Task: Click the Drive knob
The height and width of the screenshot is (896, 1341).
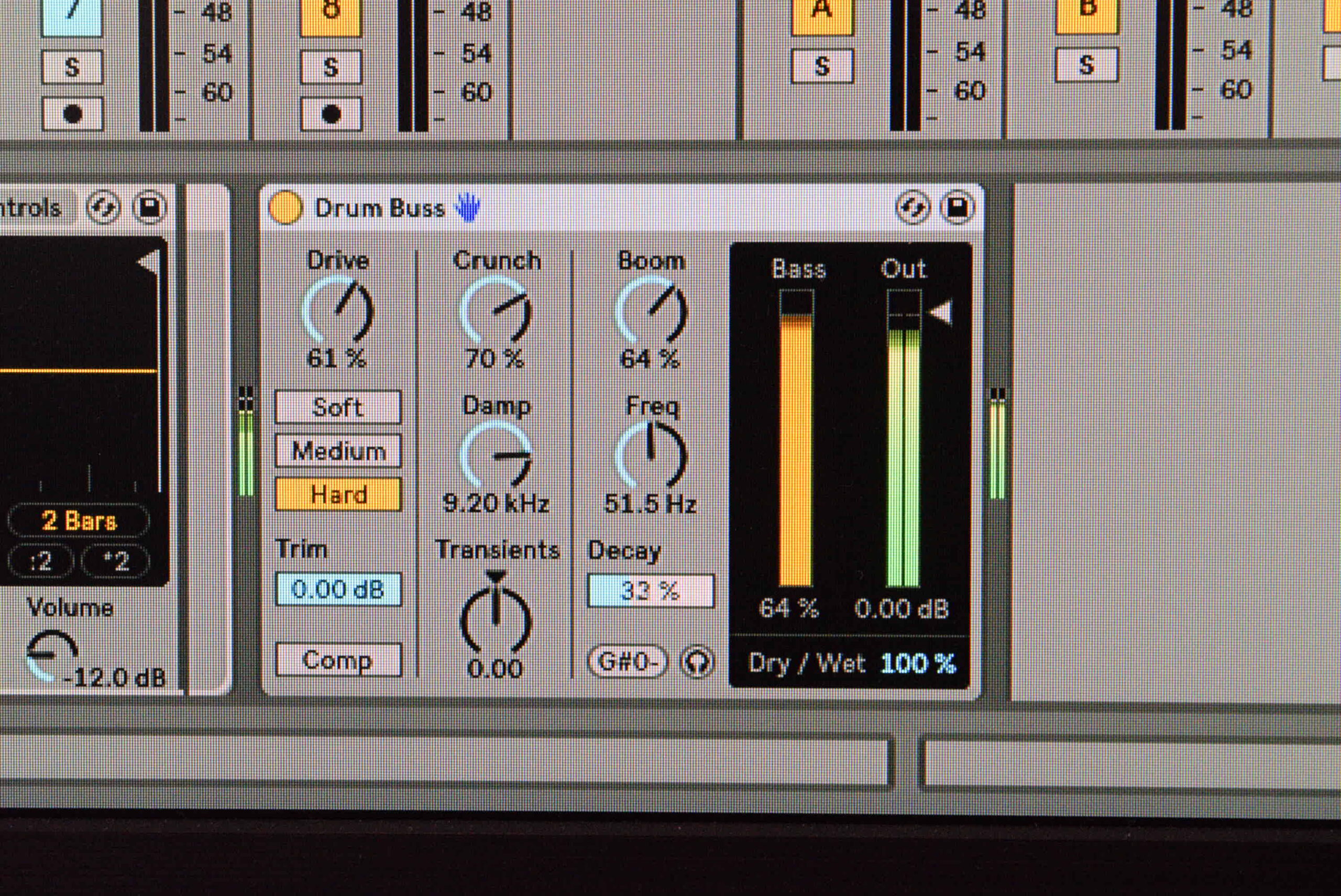Action: pyautogui.click(x=337, y=309)
